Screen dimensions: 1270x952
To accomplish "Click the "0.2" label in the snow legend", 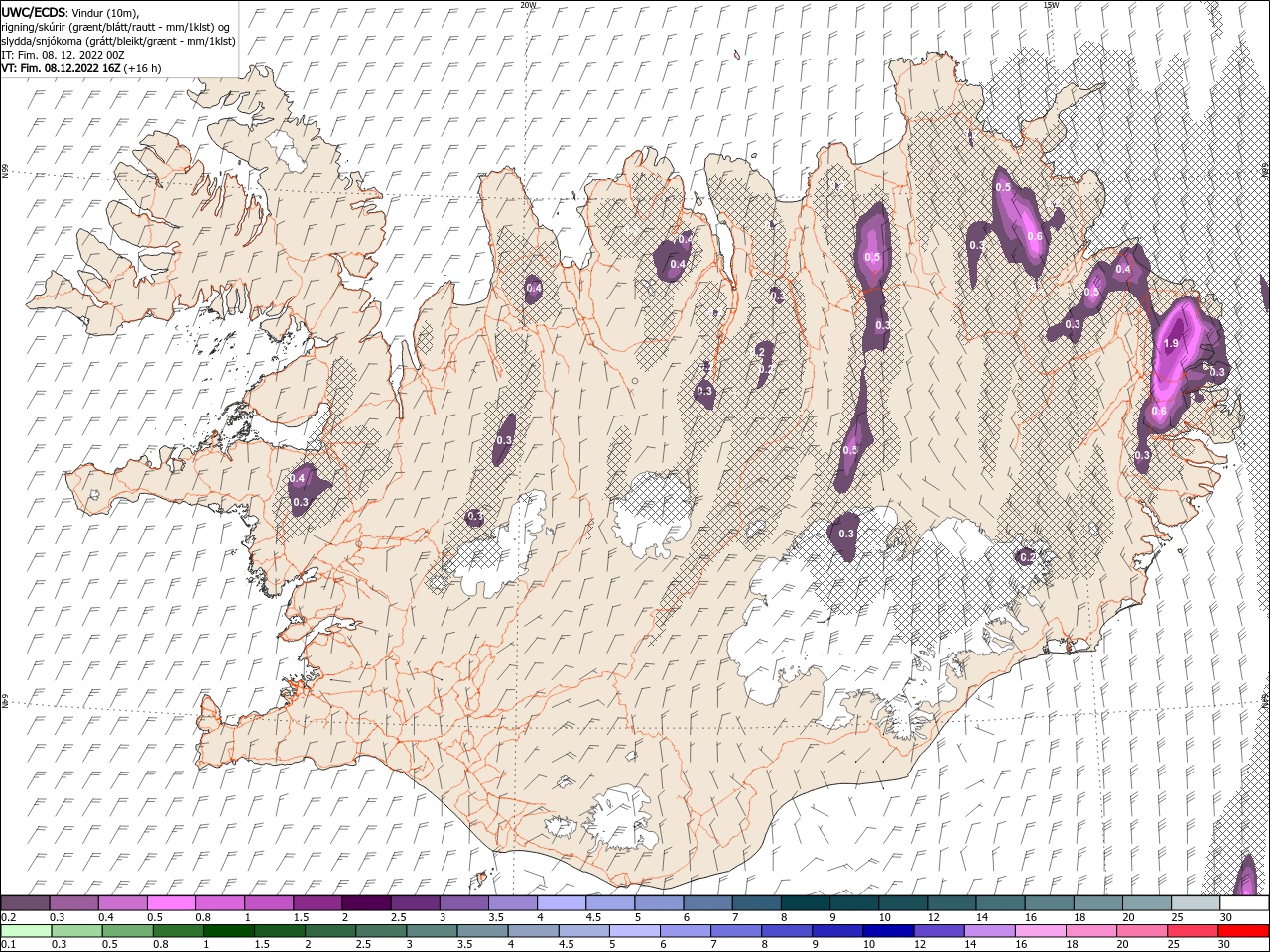I will coord(7,917).
